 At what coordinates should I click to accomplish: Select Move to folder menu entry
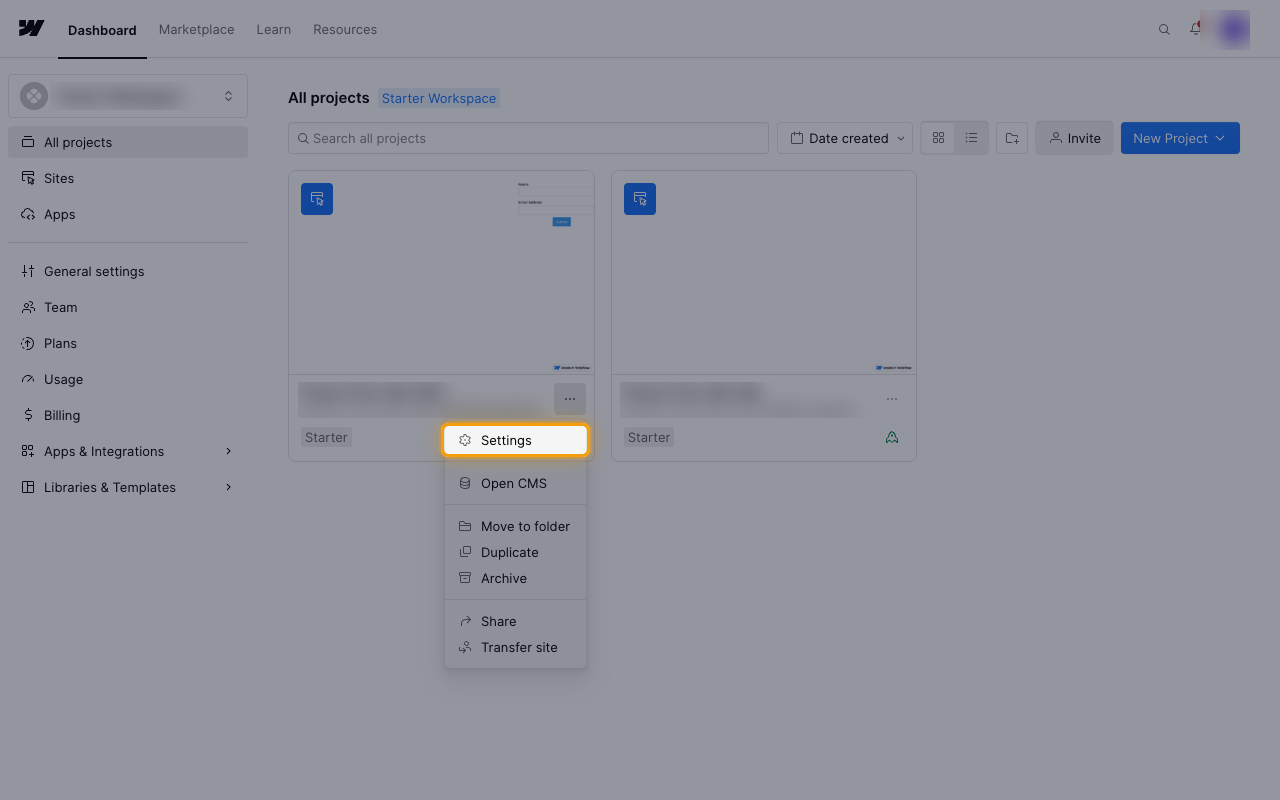(x=515, y=526)
